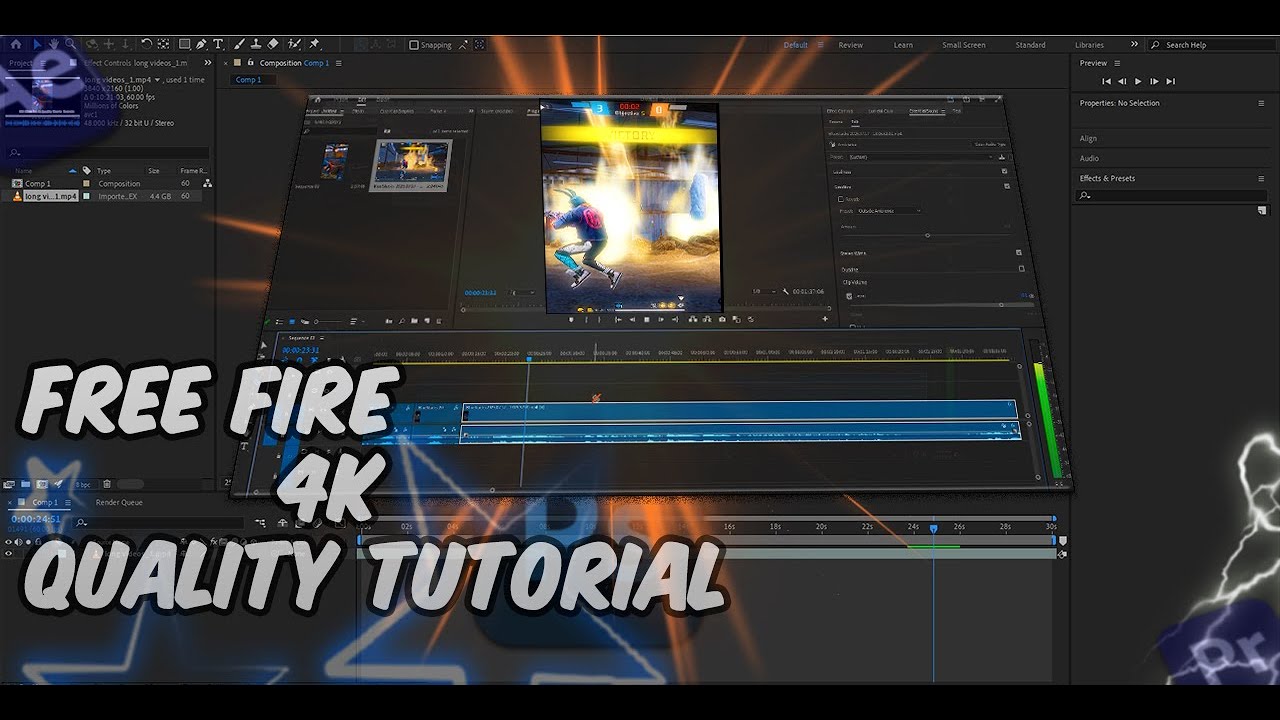1280x720 pixels.
Task: Select the Type text tool
Action: (x=219, y=44)
